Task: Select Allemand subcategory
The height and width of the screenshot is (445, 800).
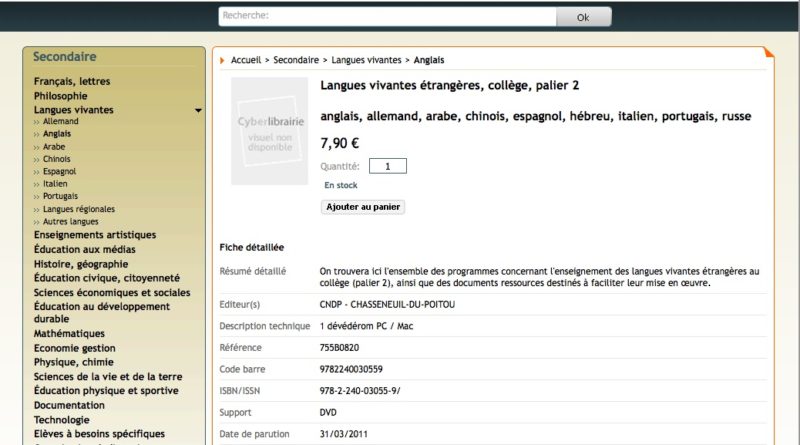Action: [x=60, y=121]
